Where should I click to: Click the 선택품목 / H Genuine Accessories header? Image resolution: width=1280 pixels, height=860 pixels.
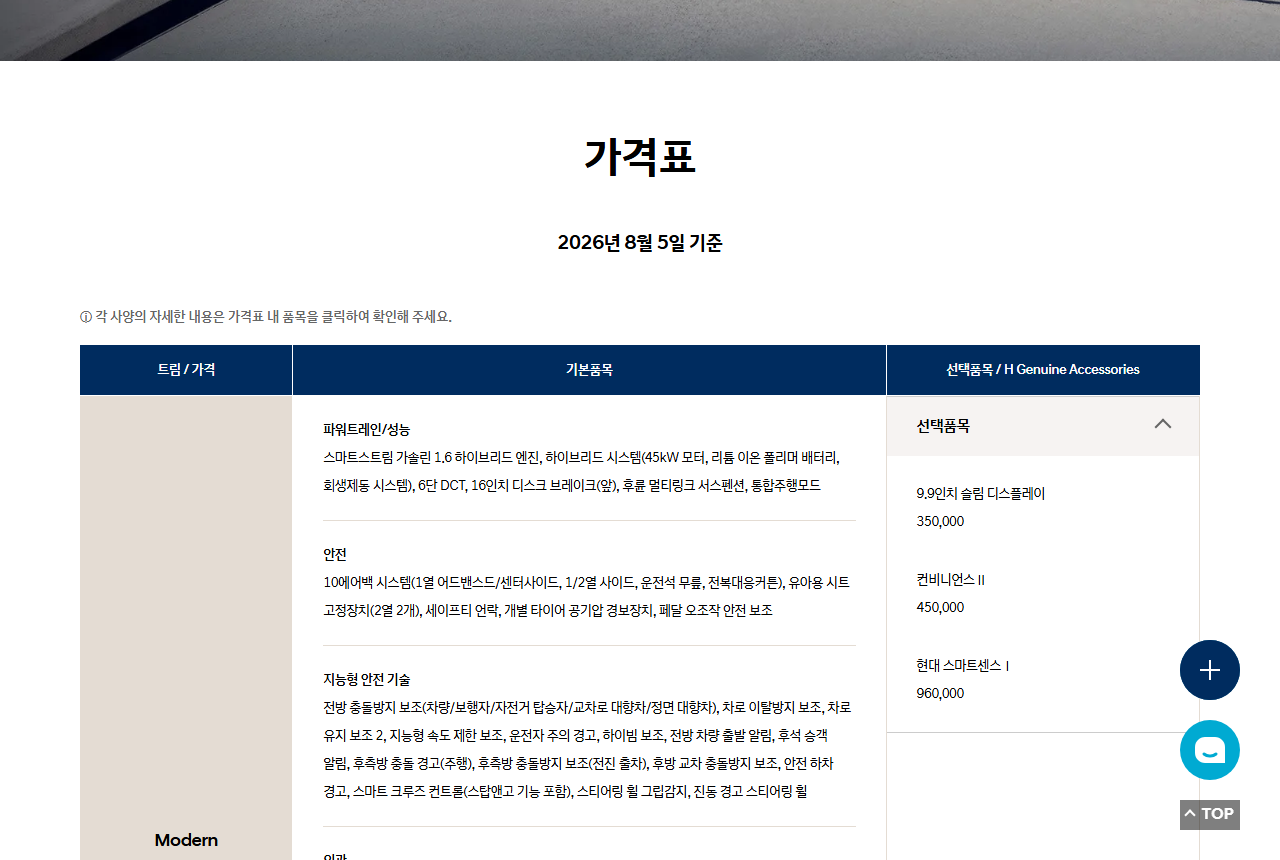point(1043,370)
